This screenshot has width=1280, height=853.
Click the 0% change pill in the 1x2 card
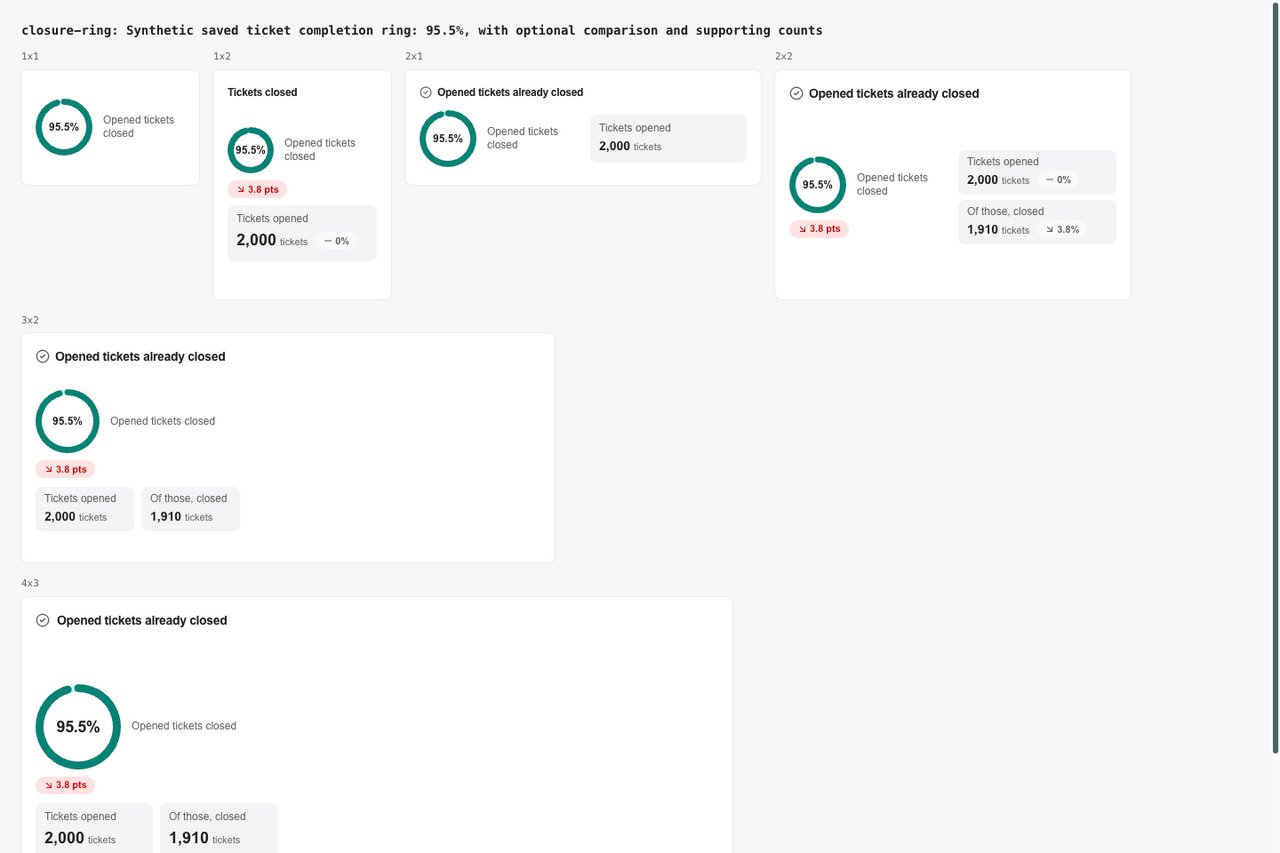(336, 241)
